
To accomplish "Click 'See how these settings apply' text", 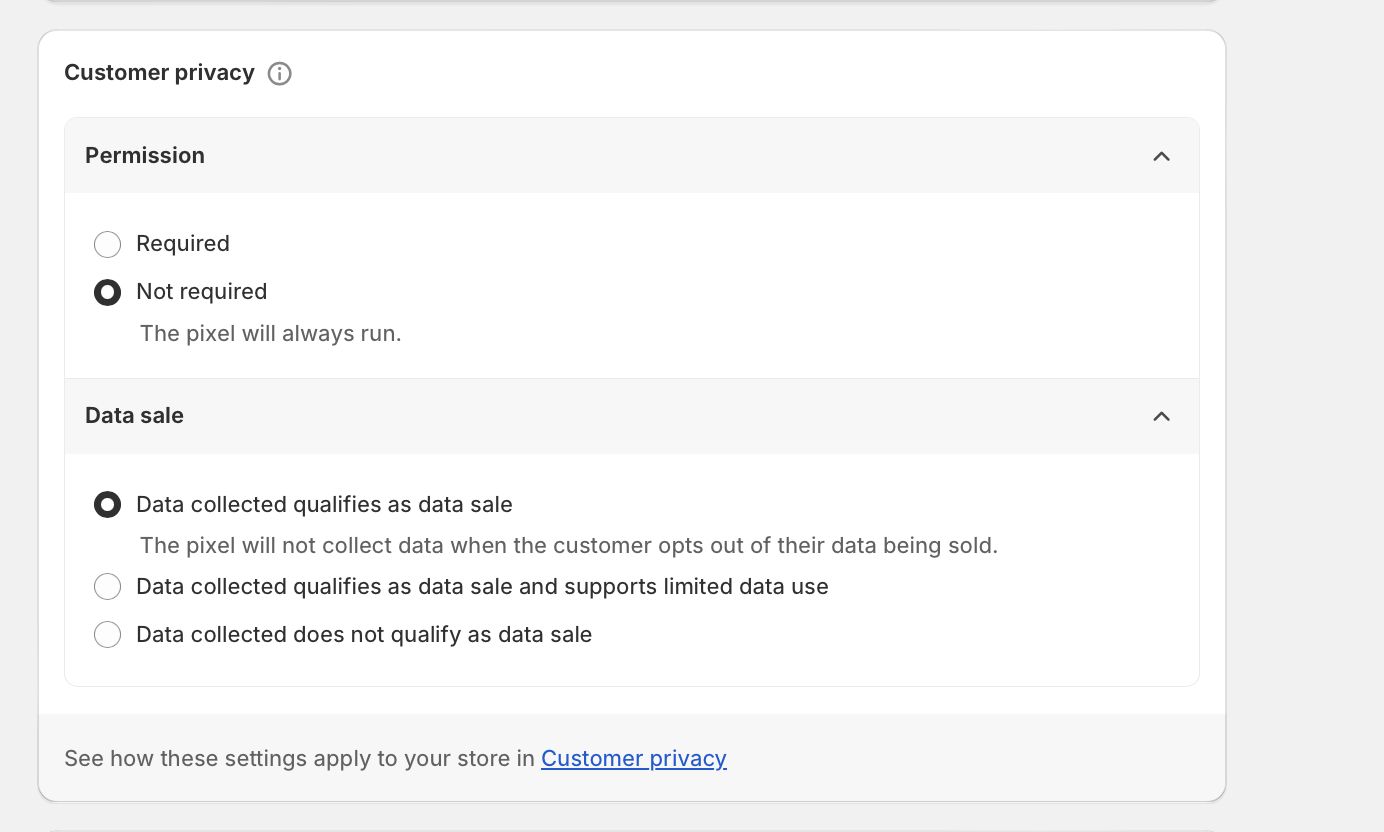I will (300, 758).
